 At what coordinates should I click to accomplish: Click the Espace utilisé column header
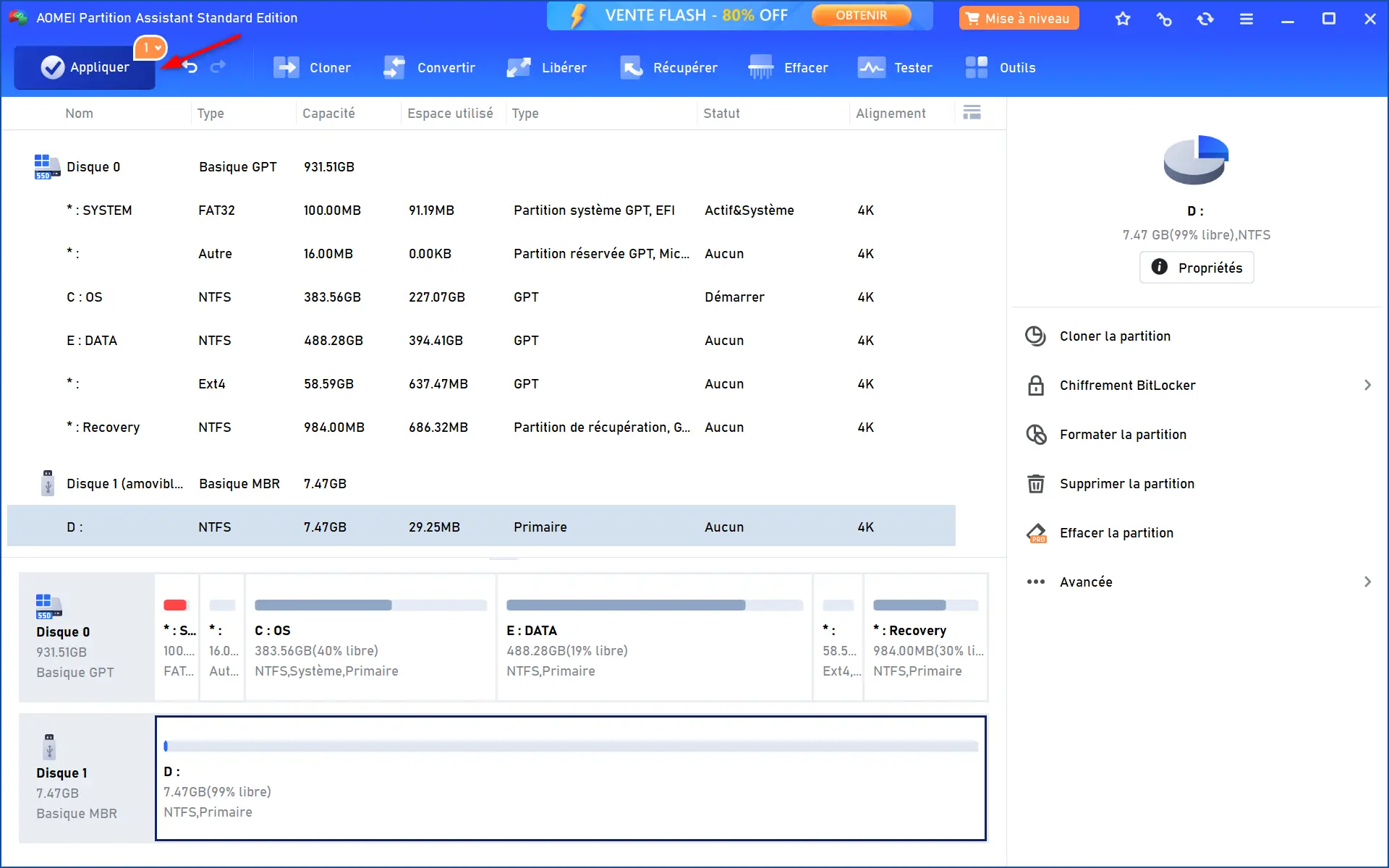pos(450,114)
